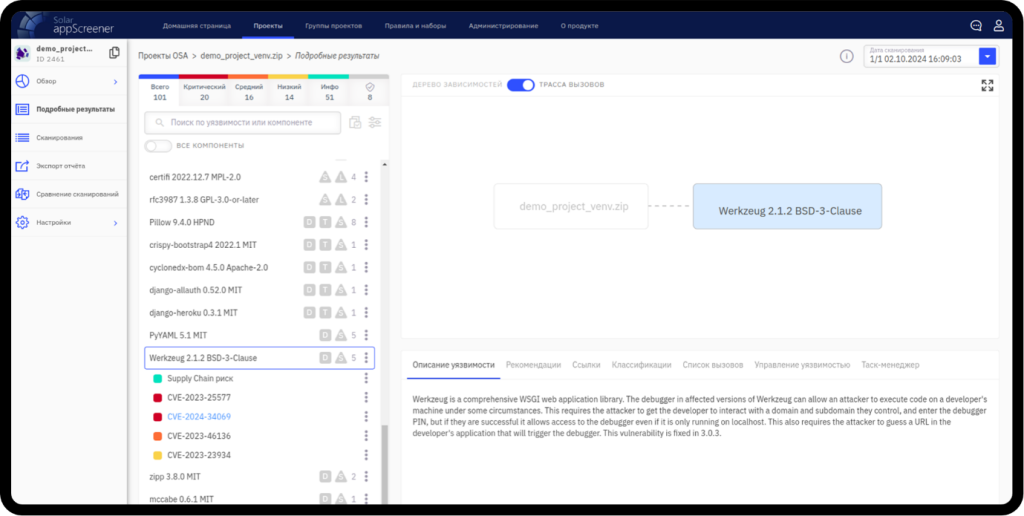Open the filter settings sliders icon
This screenshot has height=516, width=1024.
point(375,122)
